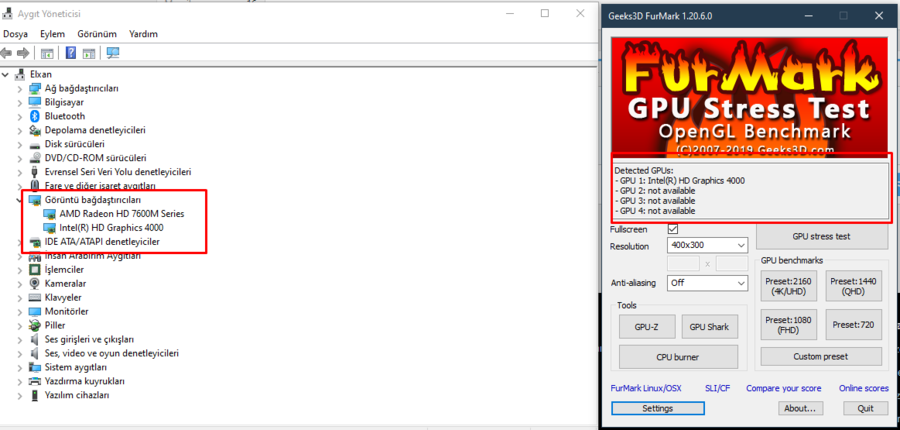The image size is (900, 430).
Task: Select the Evrensel Seri Veri Yolu USB icon
Action: click(36, 172)
